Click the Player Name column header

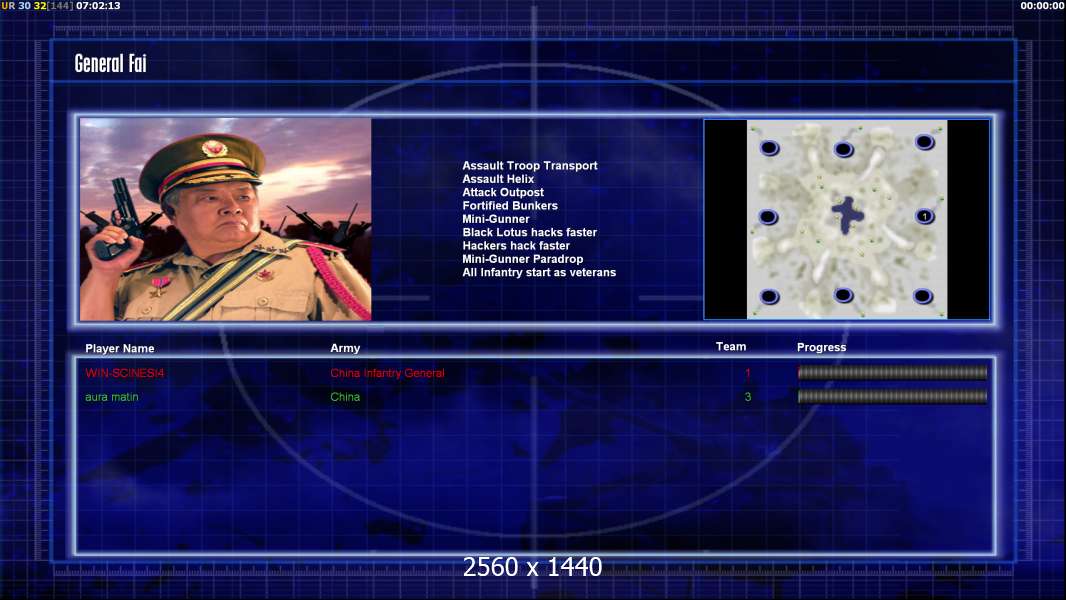click(x=120, y=349)
